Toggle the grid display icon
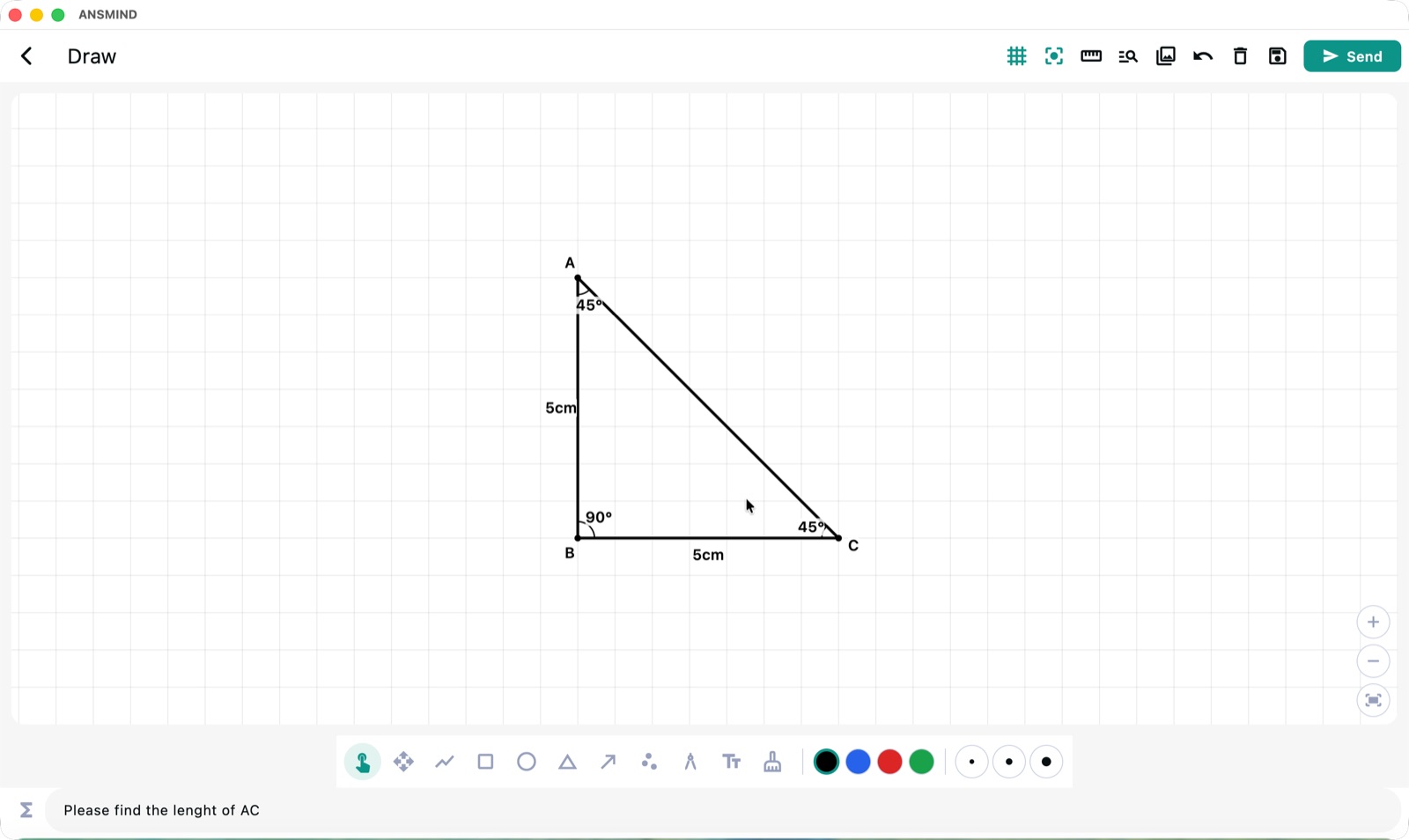Image resolution: width=1409 pixels, height=840 pixels. tap(1016, 56)
